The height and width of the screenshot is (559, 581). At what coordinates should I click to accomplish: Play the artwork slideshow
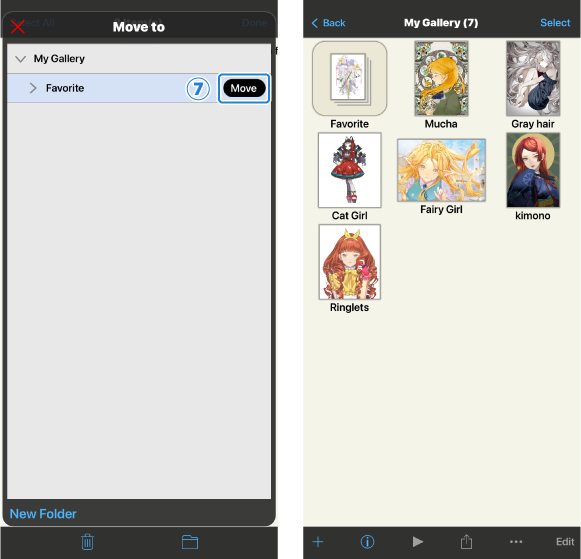[x=418, y=542]
